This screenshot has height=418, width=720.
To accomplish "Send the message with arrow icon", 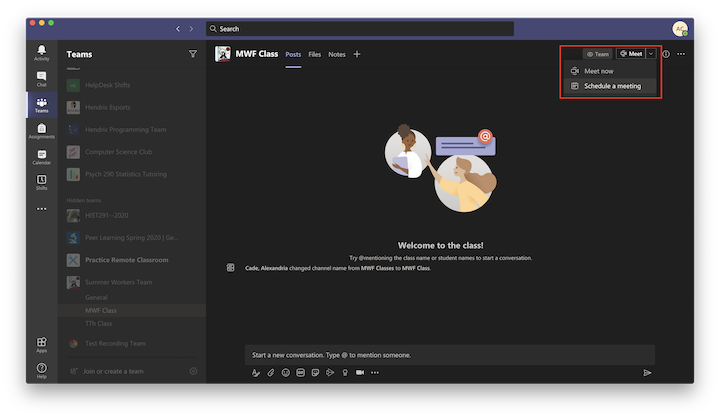I will tap(647, 373).
